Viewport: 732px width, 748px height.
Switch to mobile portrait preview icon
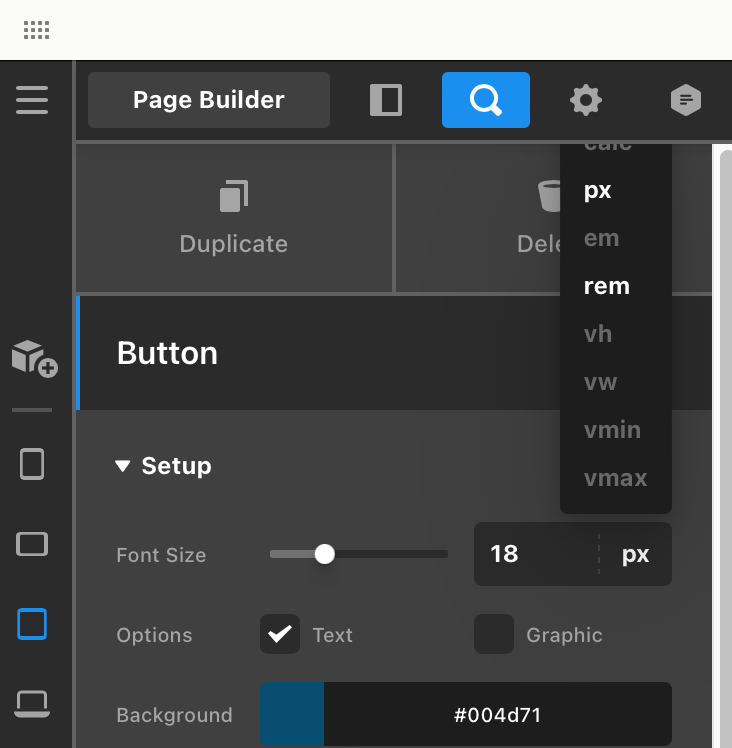(x=32, y=464)
